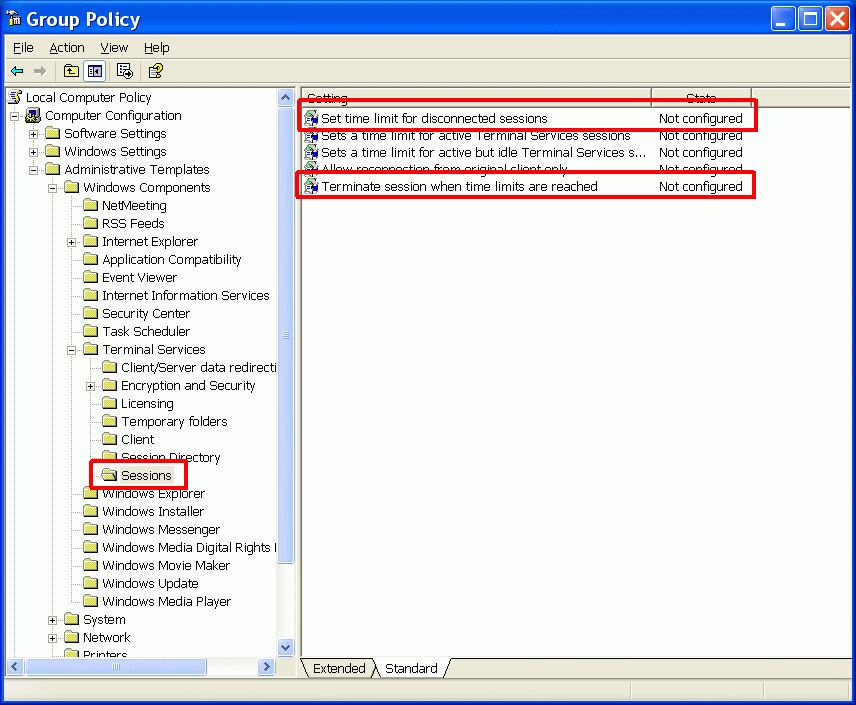Viewport: 856px width, 705px height.
Task: Collapse the Terminal Services node
Action: [x=72, y=350]
